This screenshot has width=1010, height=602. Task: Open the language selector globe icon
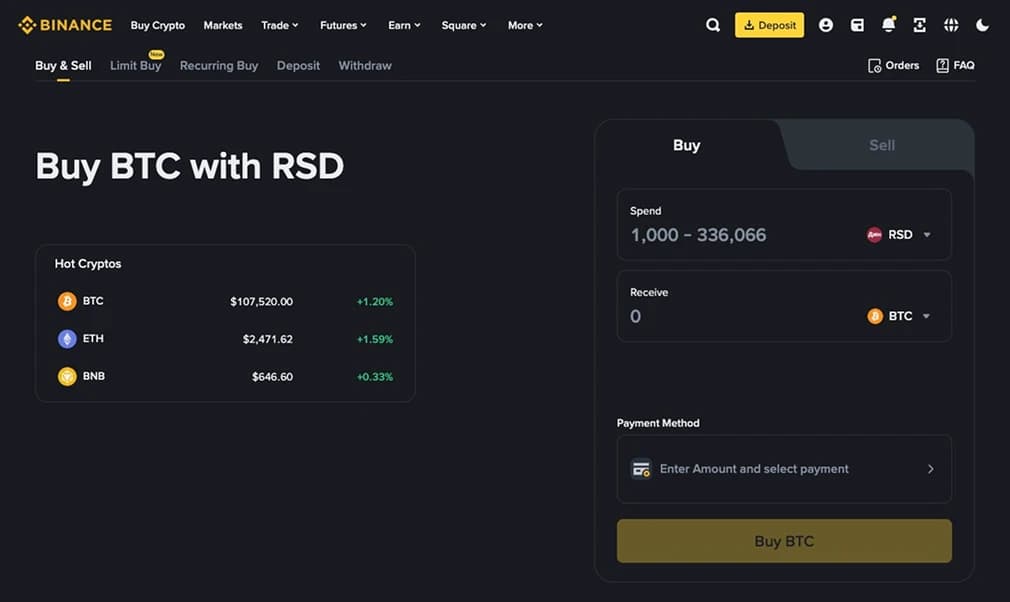(x=950, y=24)
